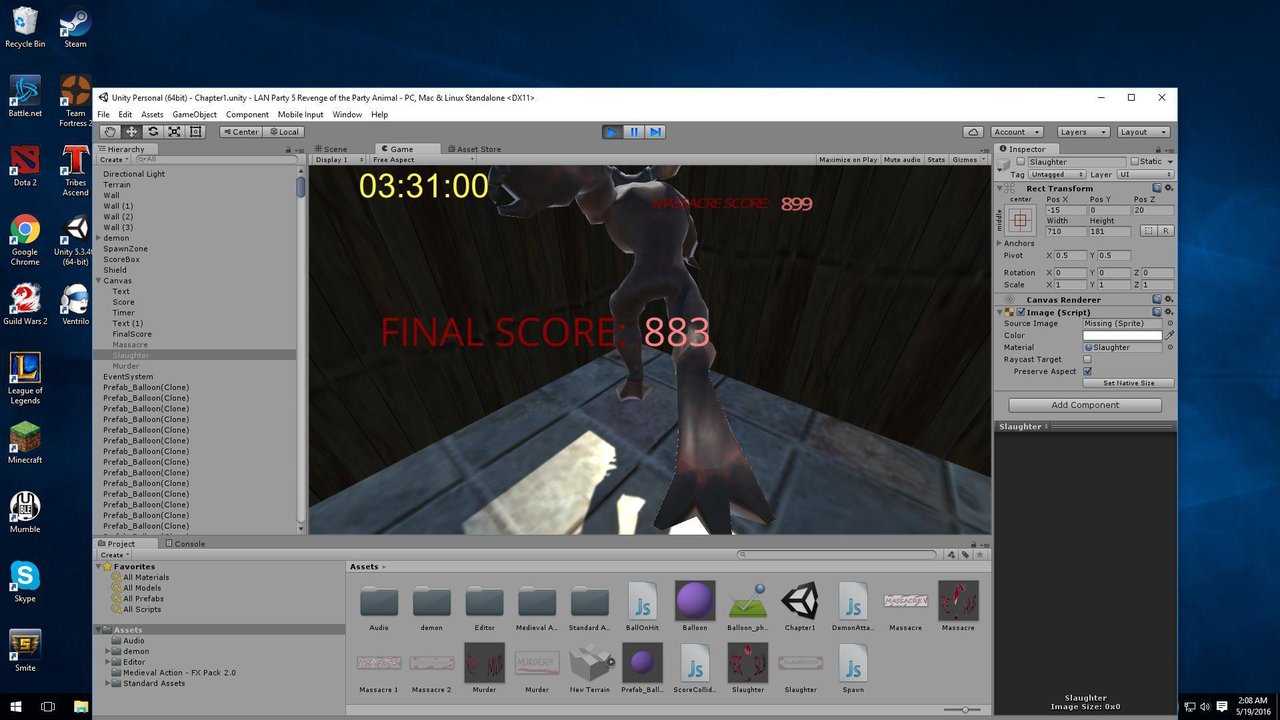Select the ScoreCollid script asset
1280x720 pixels.
click(695, 667)
